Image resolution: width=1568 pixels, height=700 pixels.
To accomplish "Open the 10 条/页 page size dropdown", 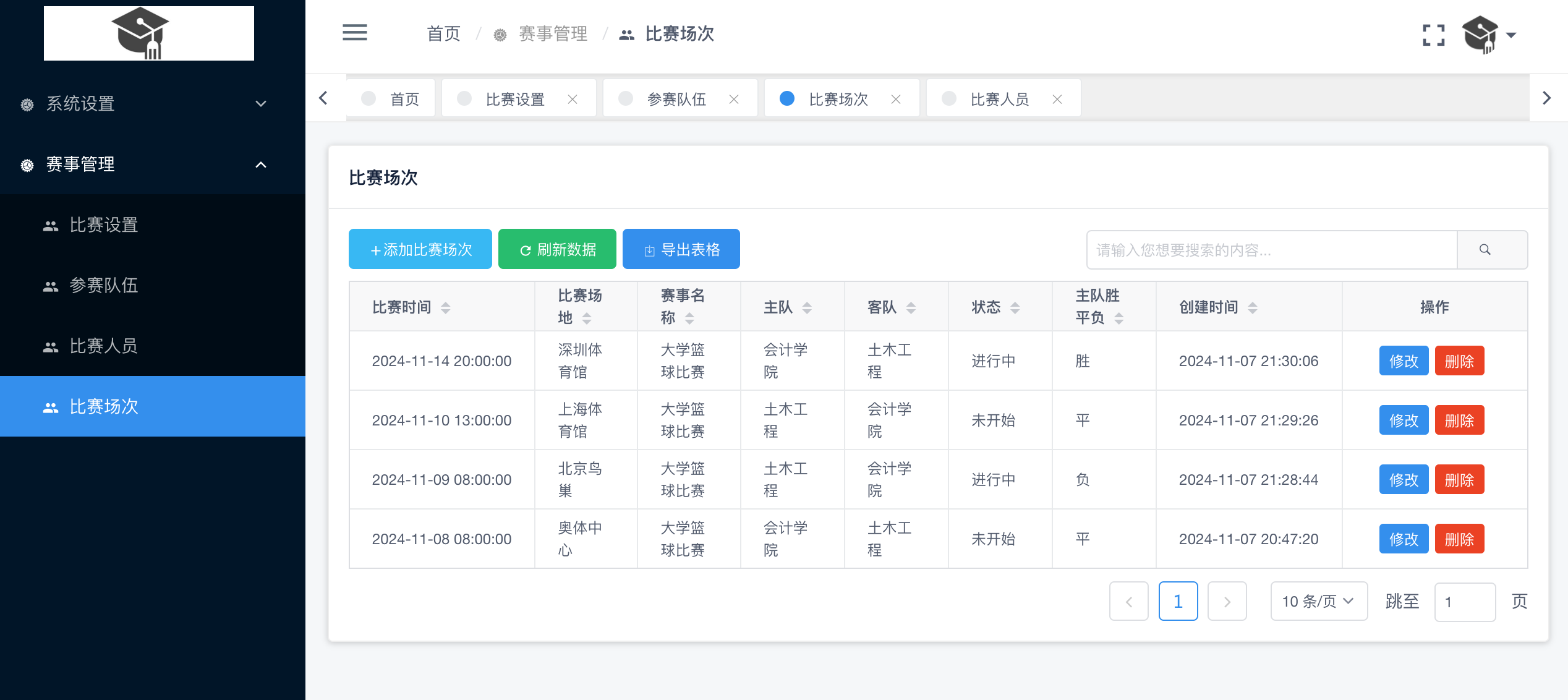I will (1319, 601).
